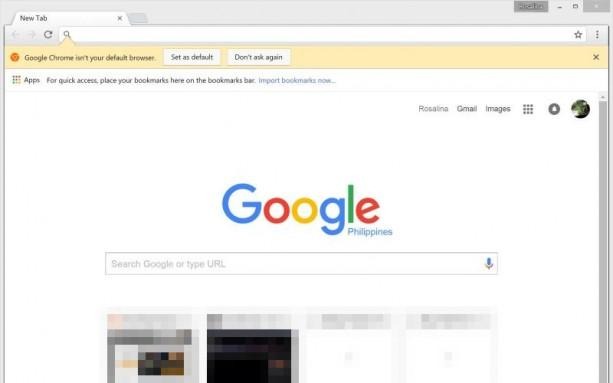
Task: Open the Google apps grid icon
Action: 528,109
